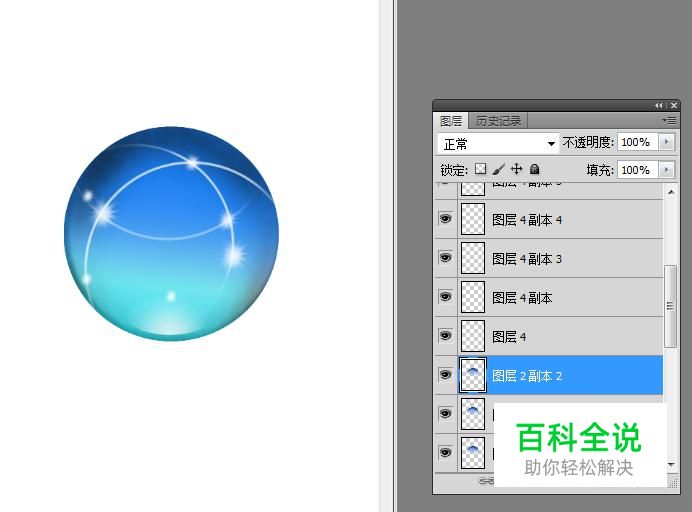Click the blue glass sphere on canvas
Image resolution: width=692 pixels, height=512 pixels.
click(x=171, y=233)
